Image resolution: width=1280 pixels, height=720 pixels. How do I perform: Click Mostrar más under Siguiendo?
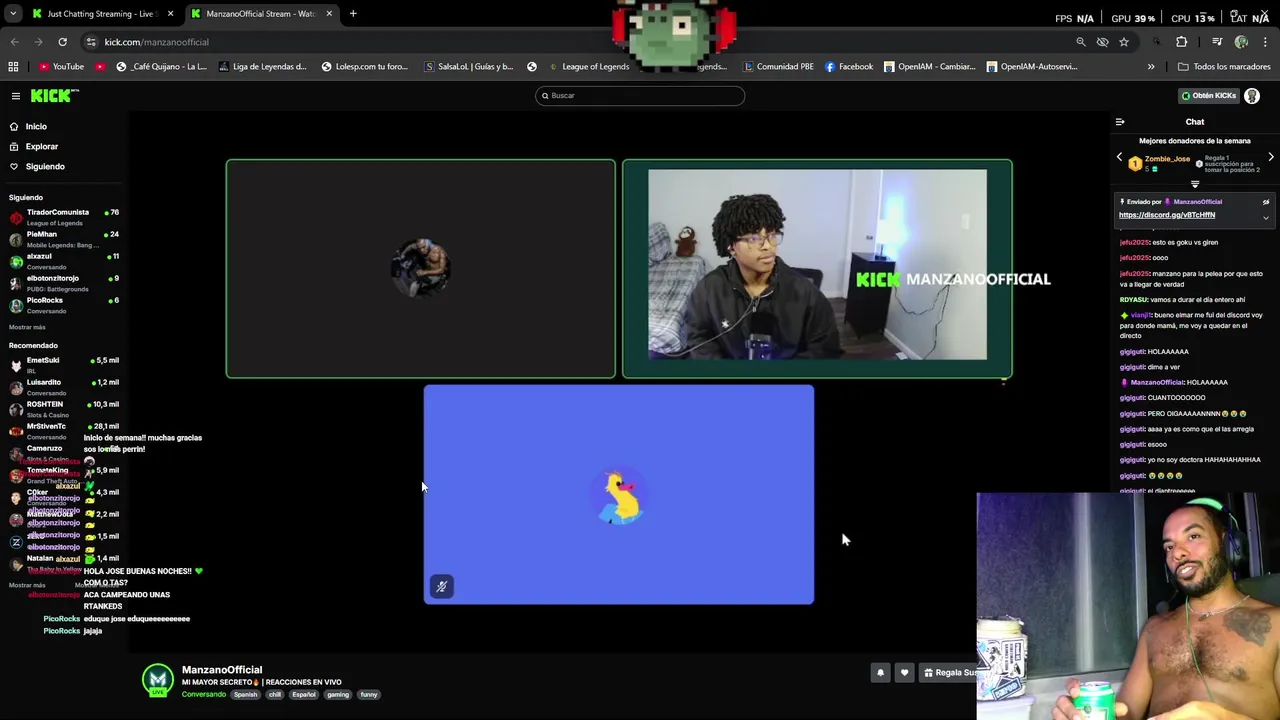[27, 327]
